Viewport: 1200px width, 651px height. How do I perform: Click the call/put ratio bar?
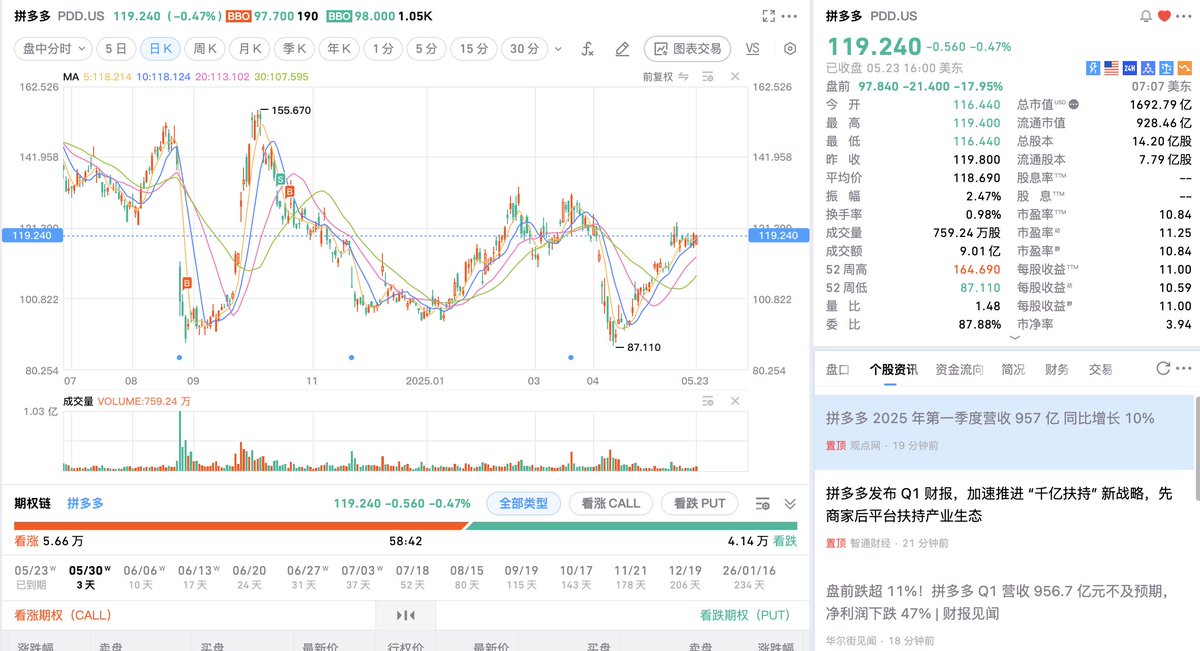coord(405,525)
